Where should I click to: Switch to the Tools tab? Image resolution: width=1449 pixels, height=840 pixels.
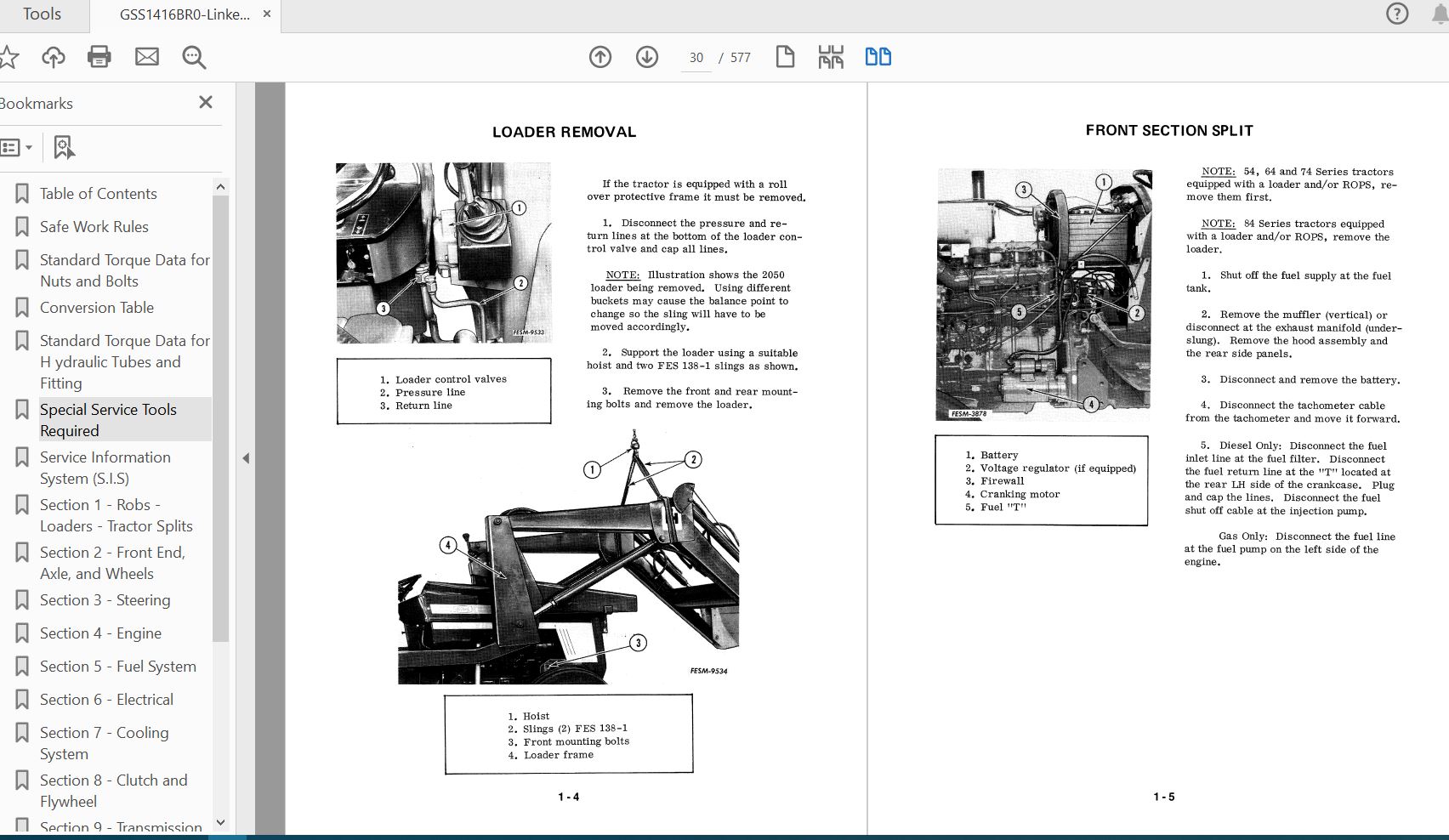(x=42, y=14)
